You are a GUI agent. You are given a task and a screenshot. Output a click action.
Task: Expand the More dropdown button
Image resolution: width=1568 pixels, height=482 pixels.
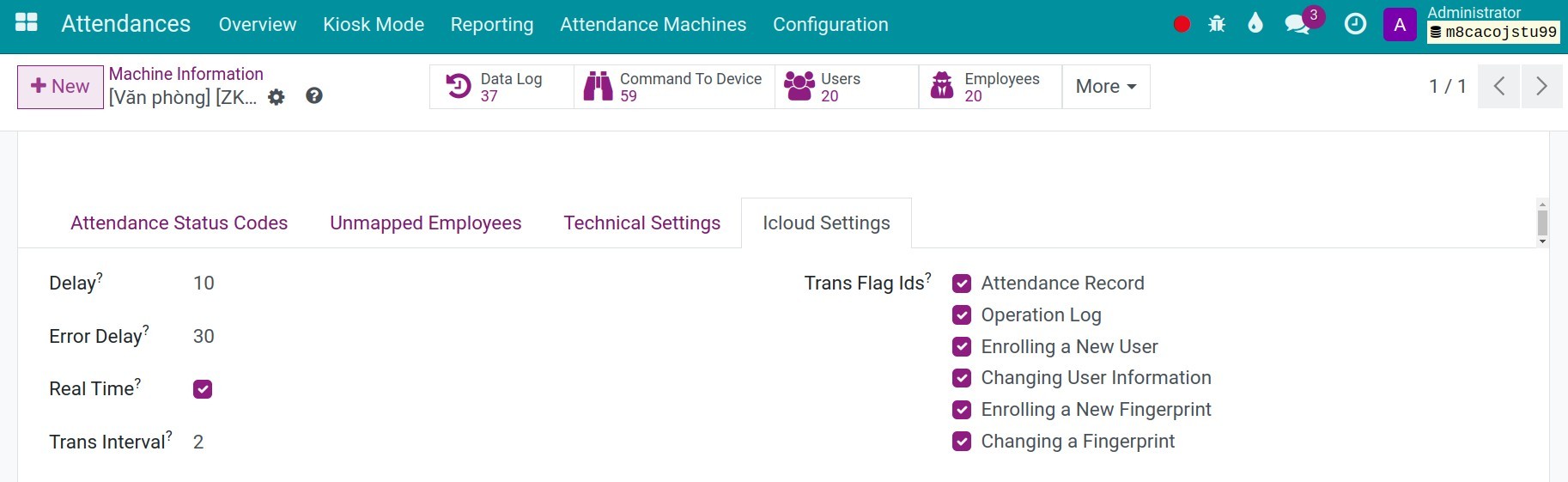coord(1106,87)
